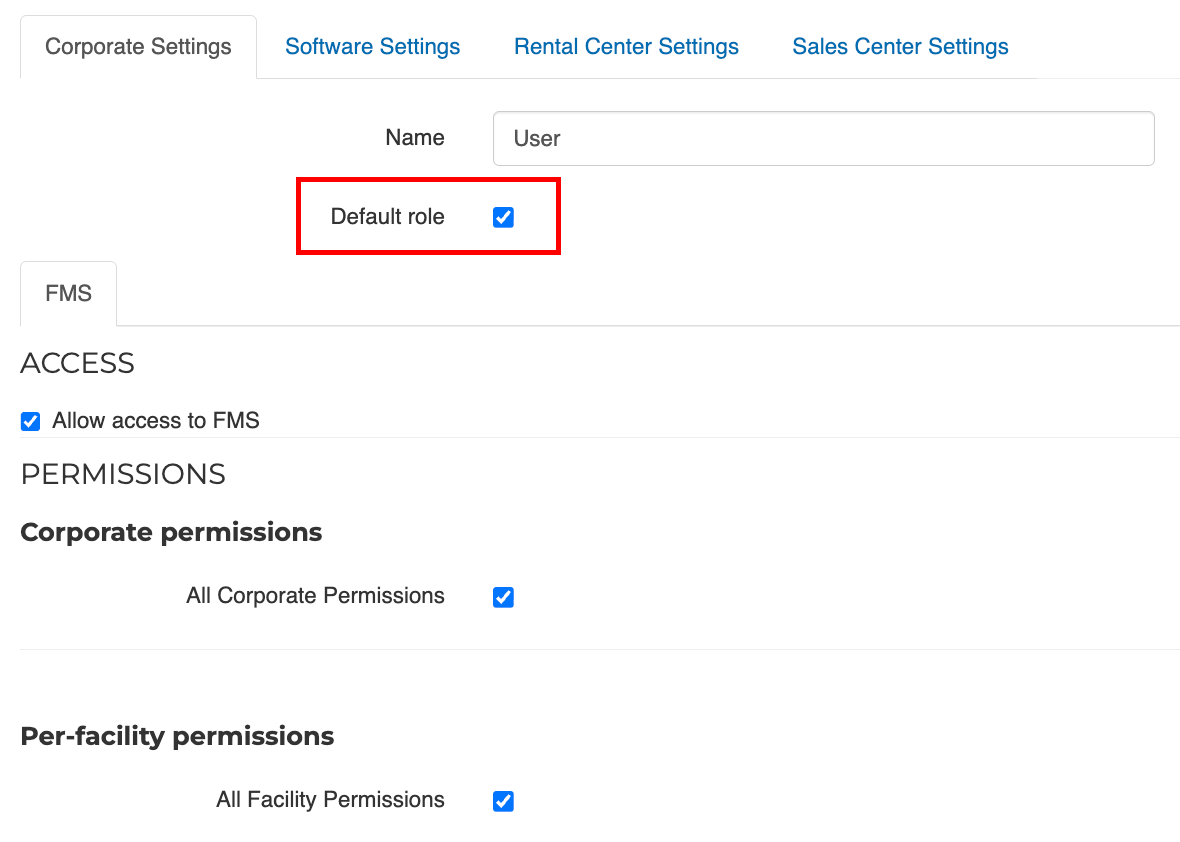Click the divider below All Corporate Permissions
This screenshot has height=842, width=1180.
tap(600, 650)
